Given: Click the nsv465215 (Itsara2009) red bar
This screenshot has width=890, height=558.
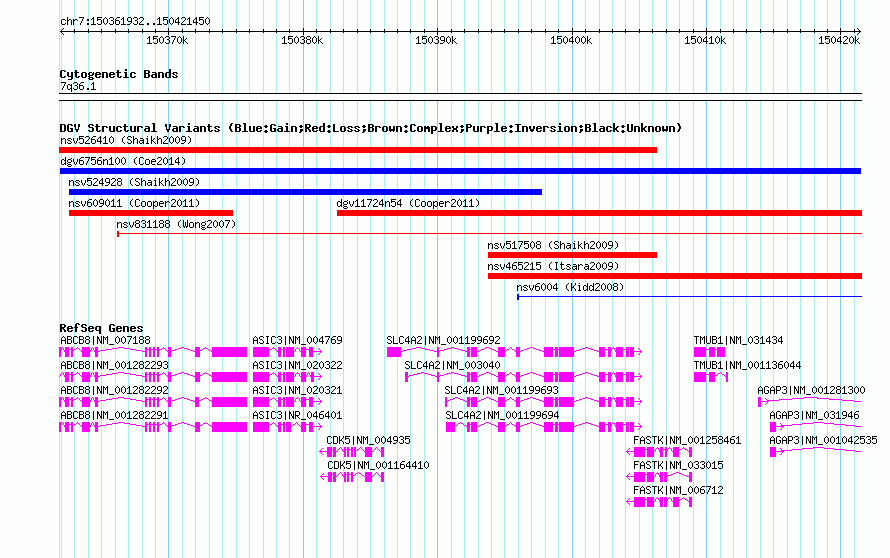Looking at the screenshot, I should tap(675, 276).
